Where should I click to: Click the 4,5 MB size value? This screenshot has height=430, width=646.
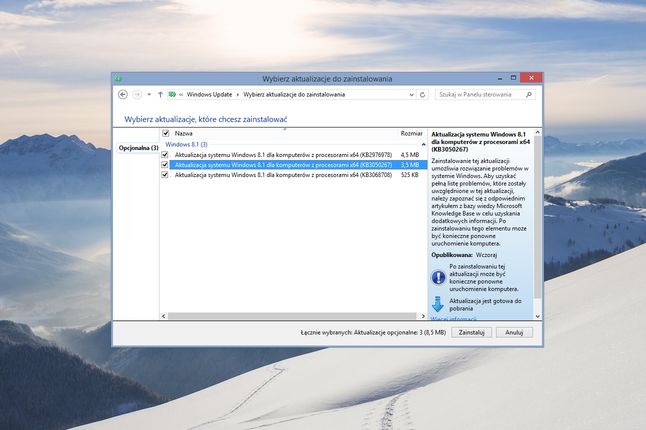pos(410,154)
